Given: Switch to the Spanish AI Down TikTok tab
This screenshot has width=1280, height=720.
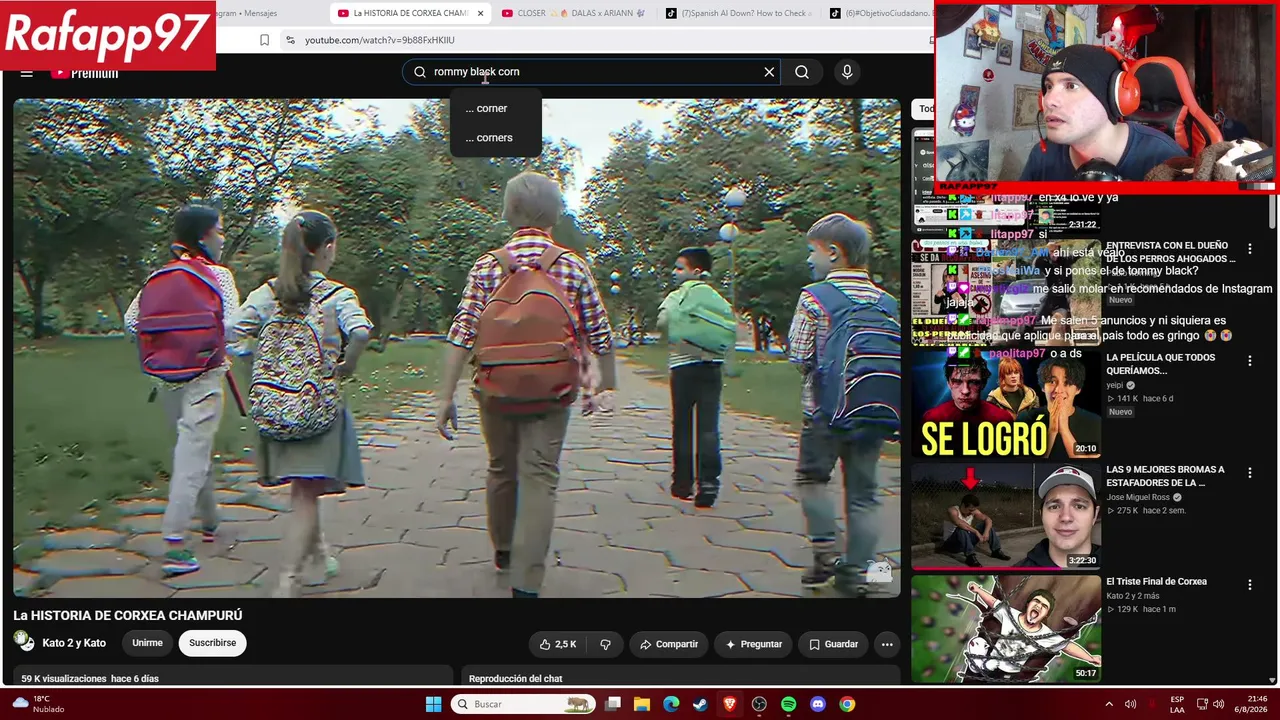Looking at the screenshot, I should point(737,13).
